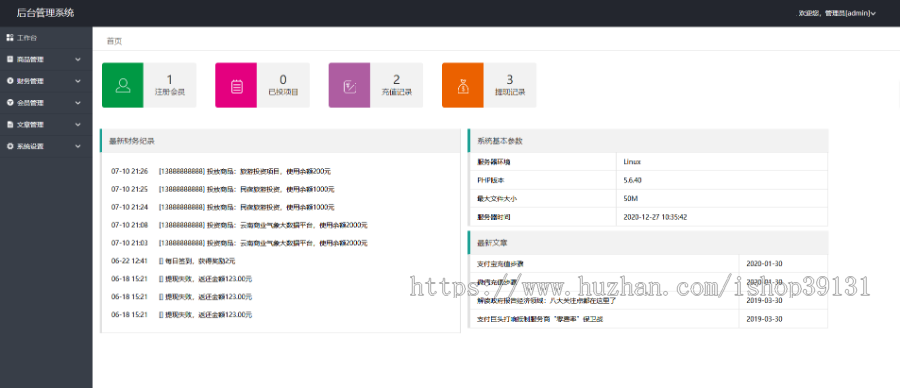Click the 最新财务纪录 panel header
This screenshot has height=388, width=900.
pos(280,141)
